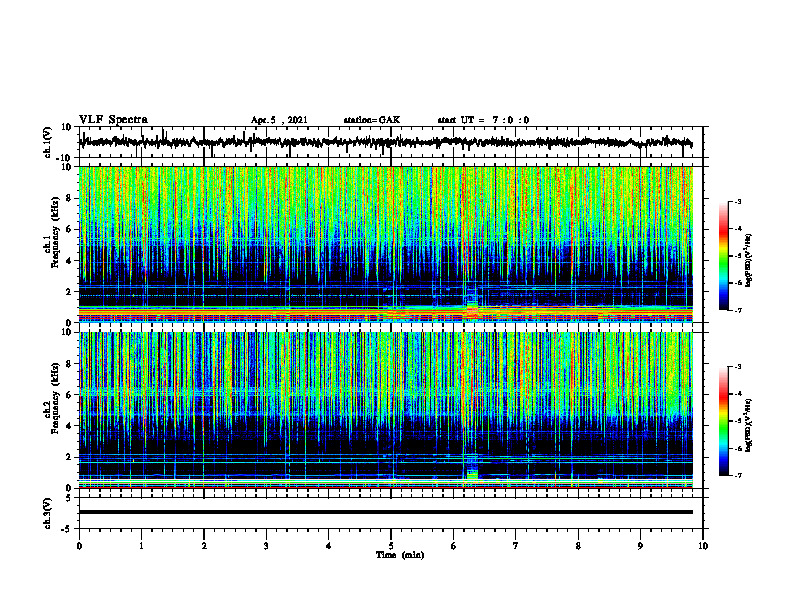The image size is (792, 612).
Task: Click the ch.2 "Frequency (kHz)" axis title
Action: 56,398
